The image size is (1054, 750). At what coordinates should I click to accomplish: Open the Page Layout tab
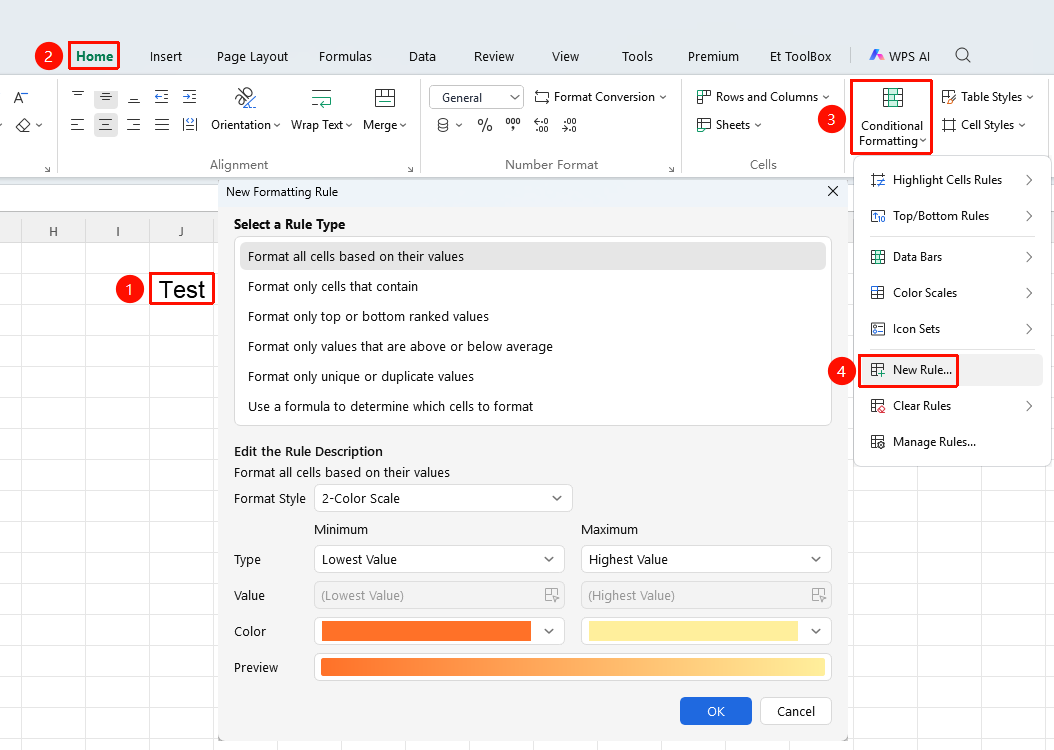pos(252,56)
